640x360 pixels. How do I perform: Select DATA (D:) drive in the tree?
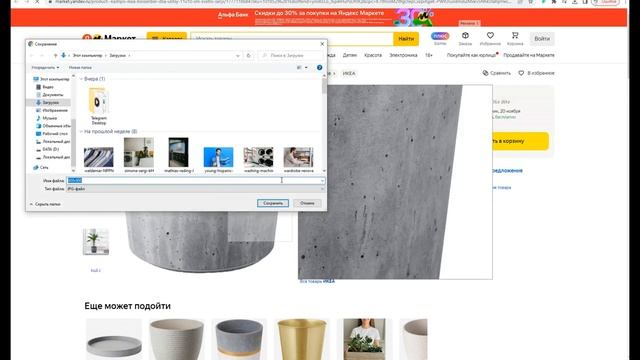[47, 149]
